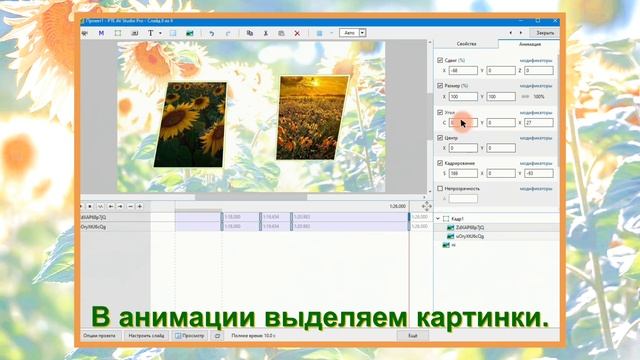Open modifiers link for Rotate

[x=536, y=113]
